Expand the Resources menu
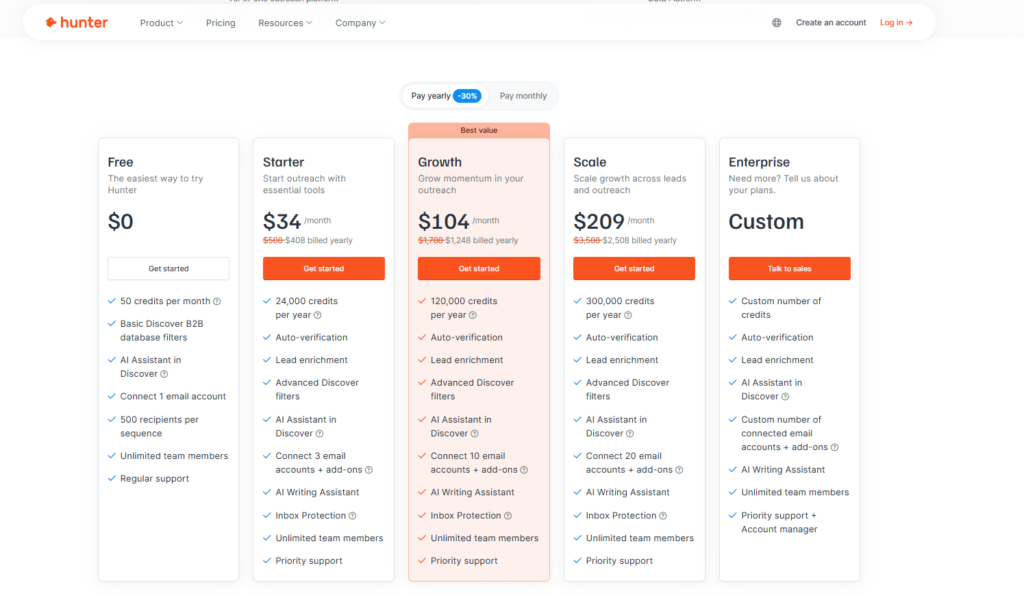 [x=285, y=23]
